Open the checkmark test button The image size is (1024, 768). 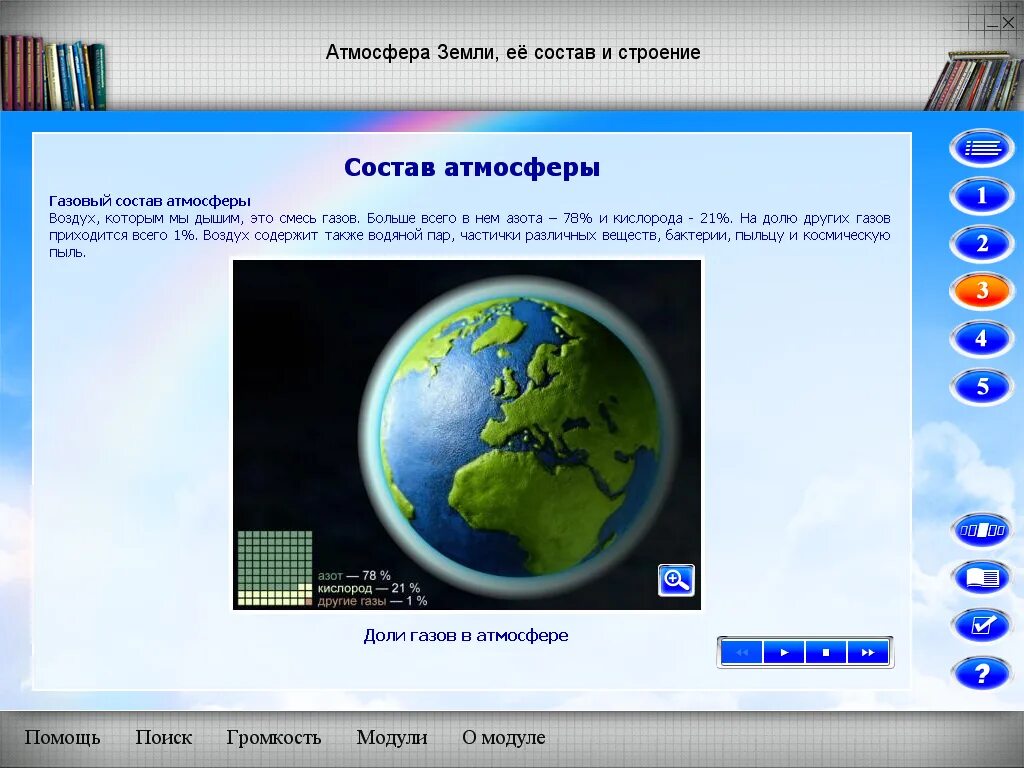point(982,626)
